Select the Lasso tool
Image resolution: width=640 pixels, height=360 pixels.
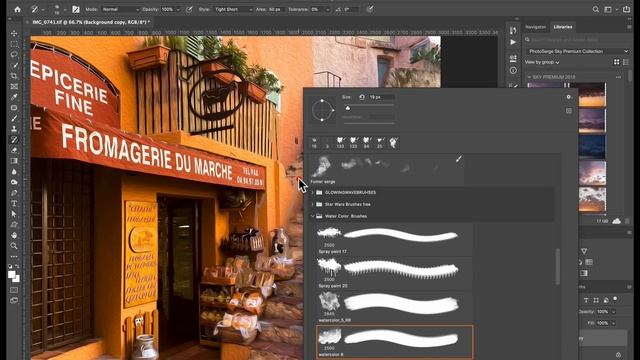coord(14,55)
